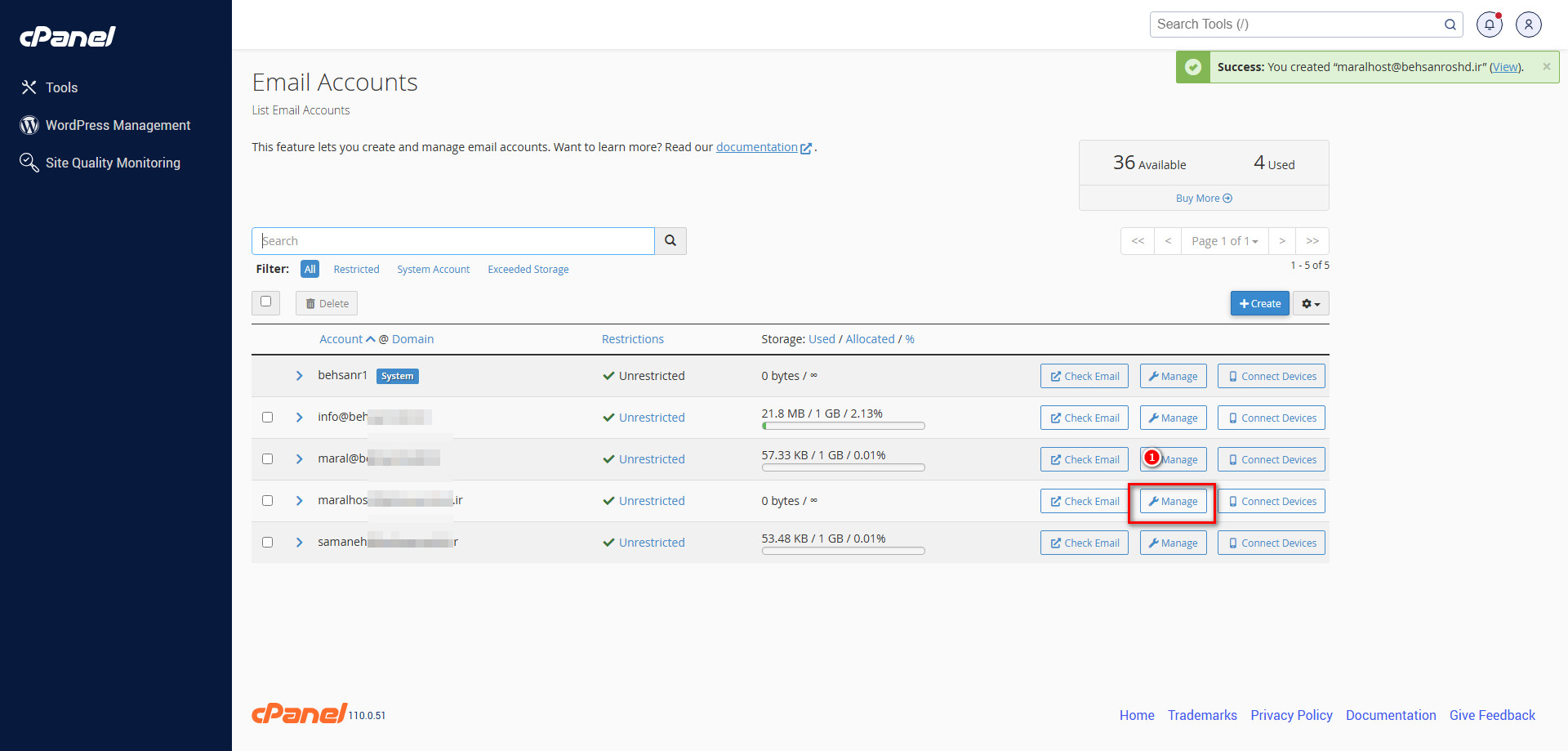Click the email search magnifier icon
1568x751 pixels.
pos(670,240)
